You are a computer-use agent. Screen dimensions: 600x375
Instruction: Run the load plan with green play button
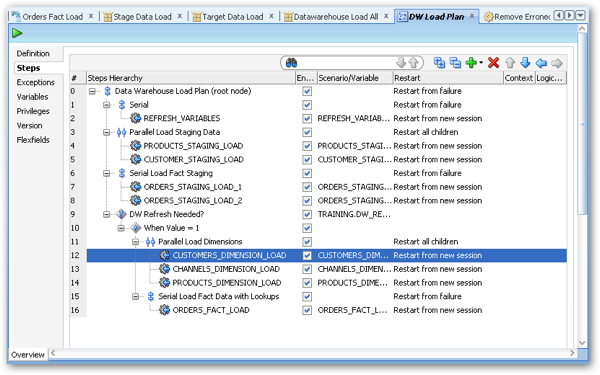(17, 33)
